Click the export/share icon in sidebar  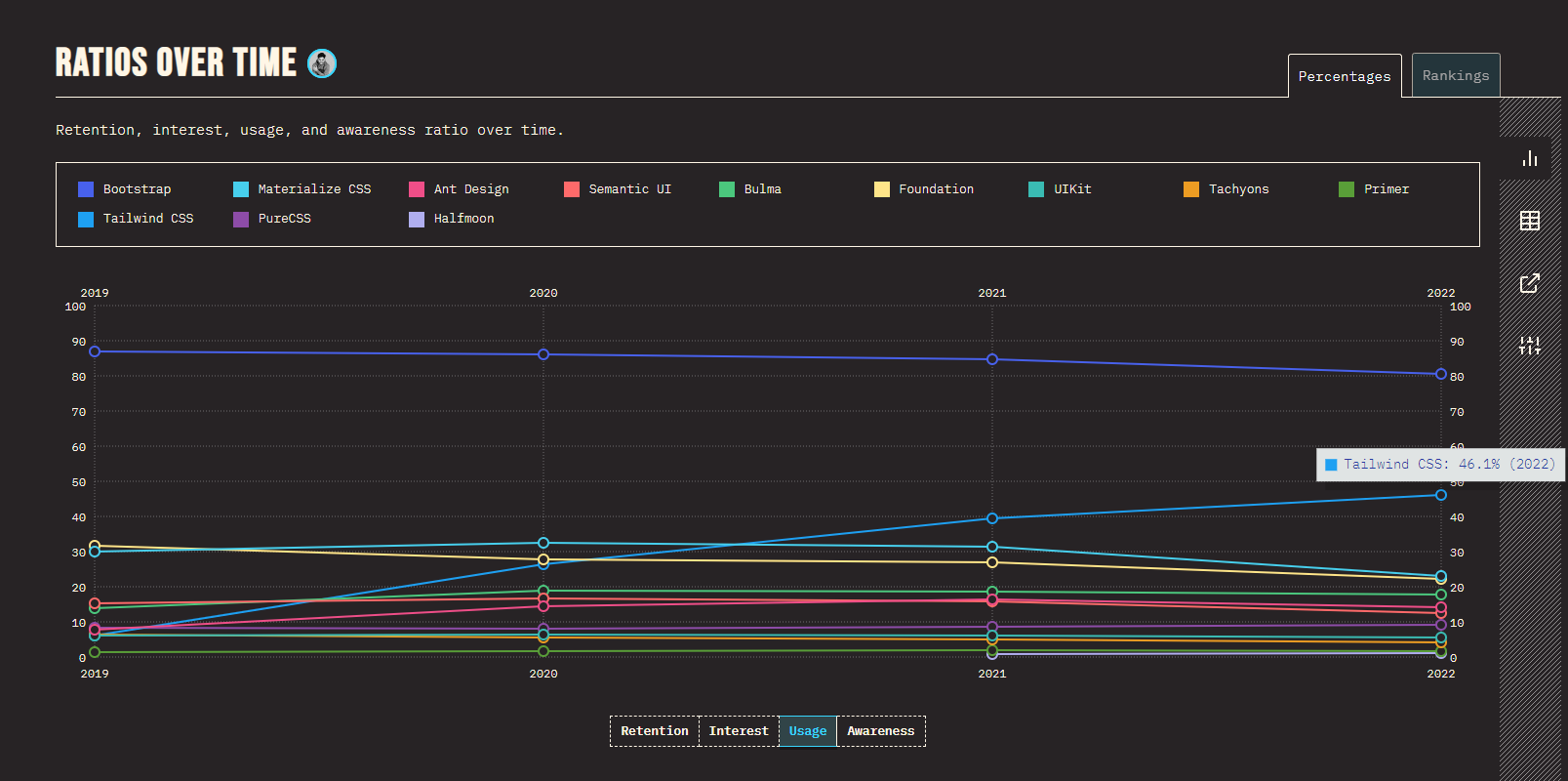1530,283
